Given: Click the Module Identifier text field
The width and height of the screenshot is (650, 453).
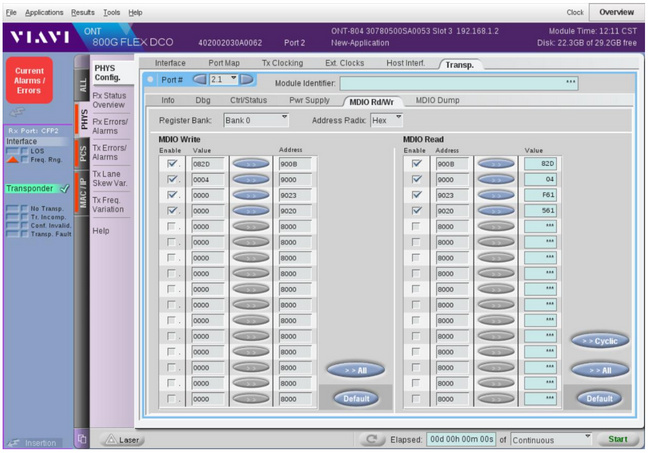Looking at the screenshot, I should pos(458,82).
